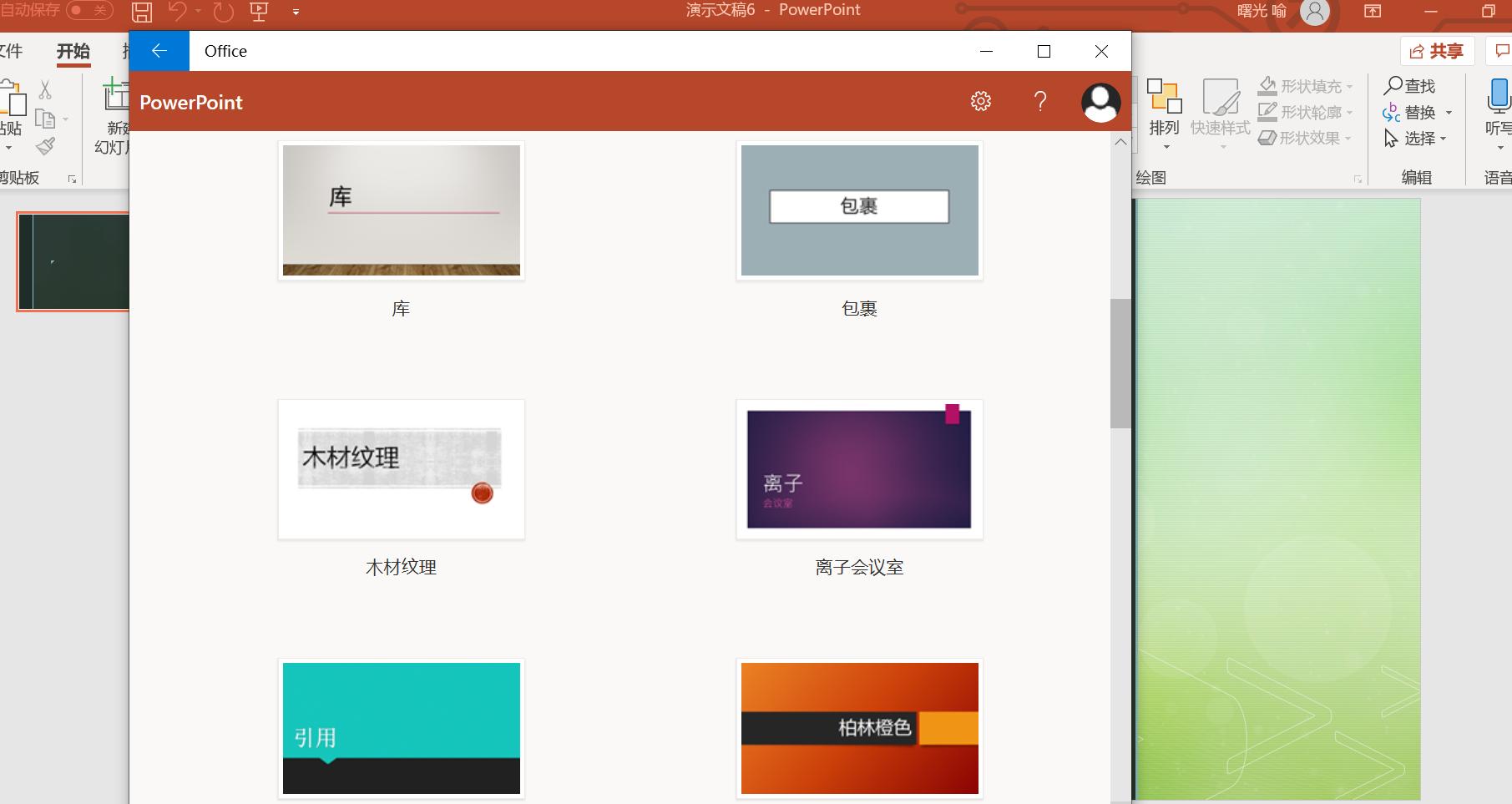Go back in the Office window
Image resolution: width=1512 pixels, height=804 pixels.
(159, 51)
